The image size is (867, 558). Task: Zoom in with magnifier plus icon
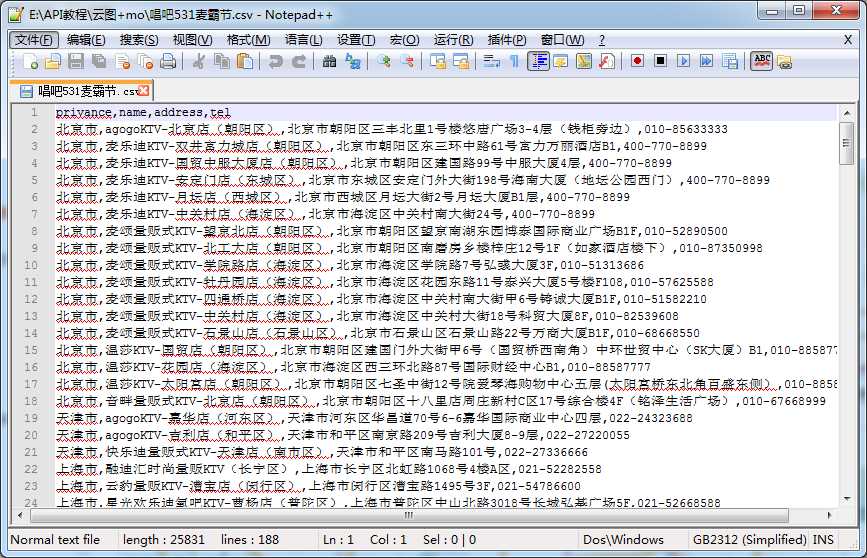pos(383,61)
